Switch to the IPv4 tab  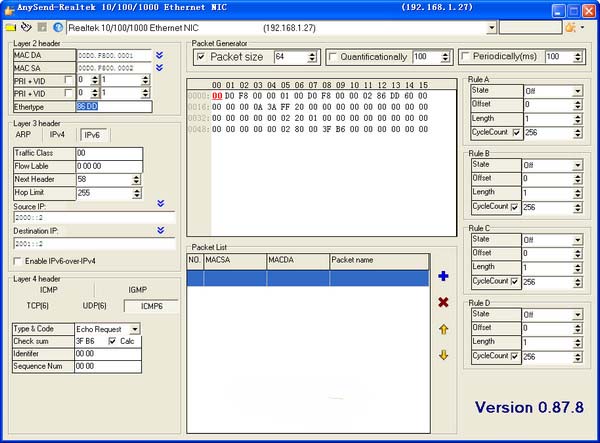(x=58, y=135)
